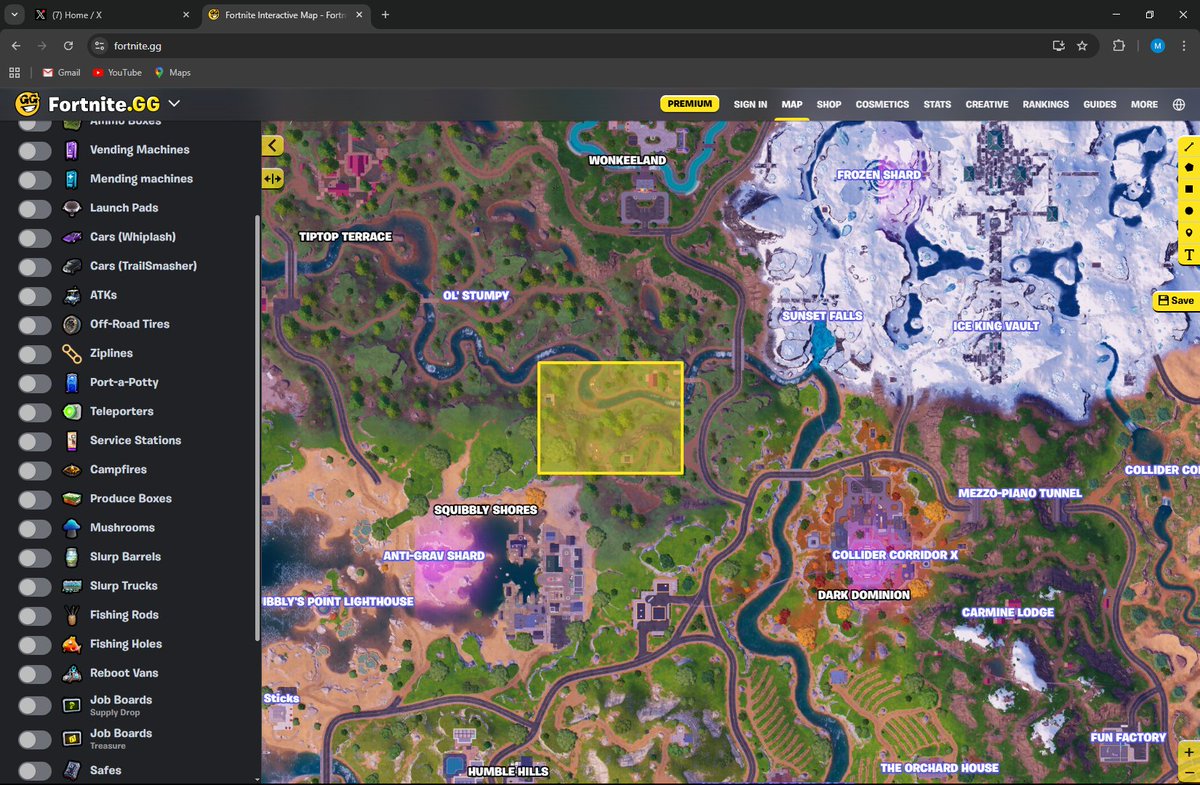Click the Fishing Holes icon
The height and width of the screenshot is (785, 1200).
71,644
